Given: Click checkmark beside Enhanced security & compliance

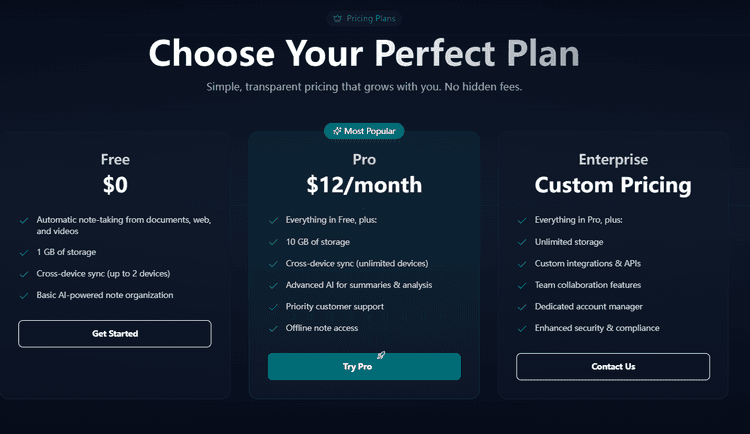Looking at the screenshot, I should (x=521, y=328).
